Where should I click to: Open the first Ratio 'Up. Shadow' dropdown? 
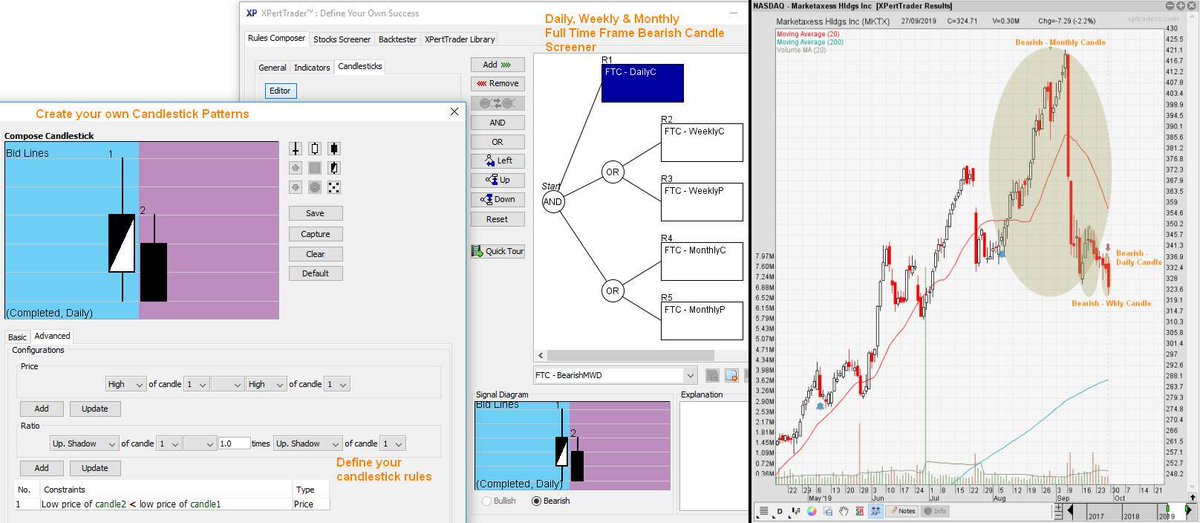click(84, 443)
